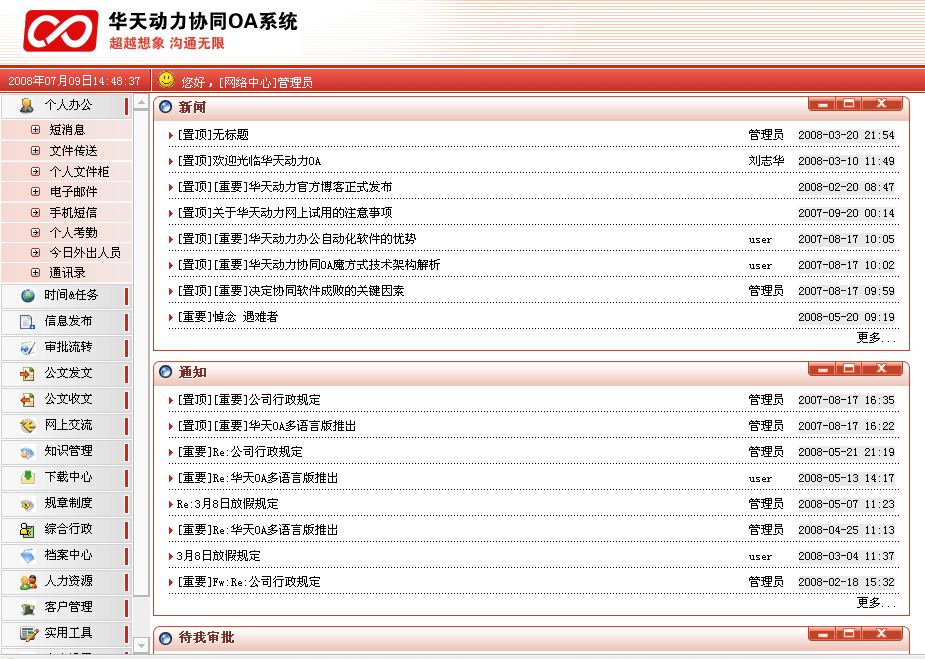The height and width of the screenshot is (659, 925).
Task: Expand the 电子邮件 plus box
Action: tap(36, 192)
